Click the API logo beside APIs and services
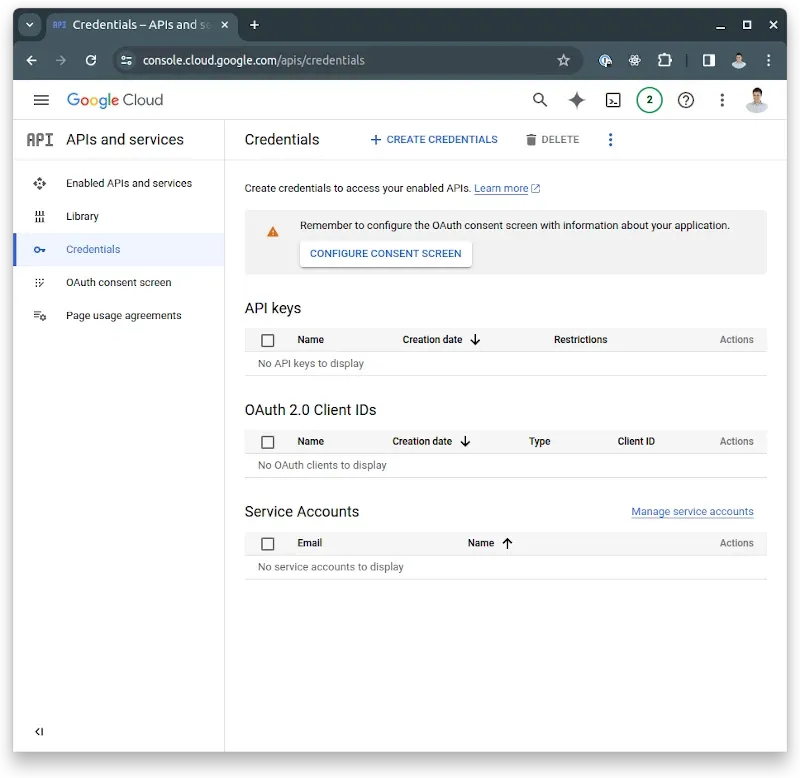800x778 pixels. (x=40, y=140)
